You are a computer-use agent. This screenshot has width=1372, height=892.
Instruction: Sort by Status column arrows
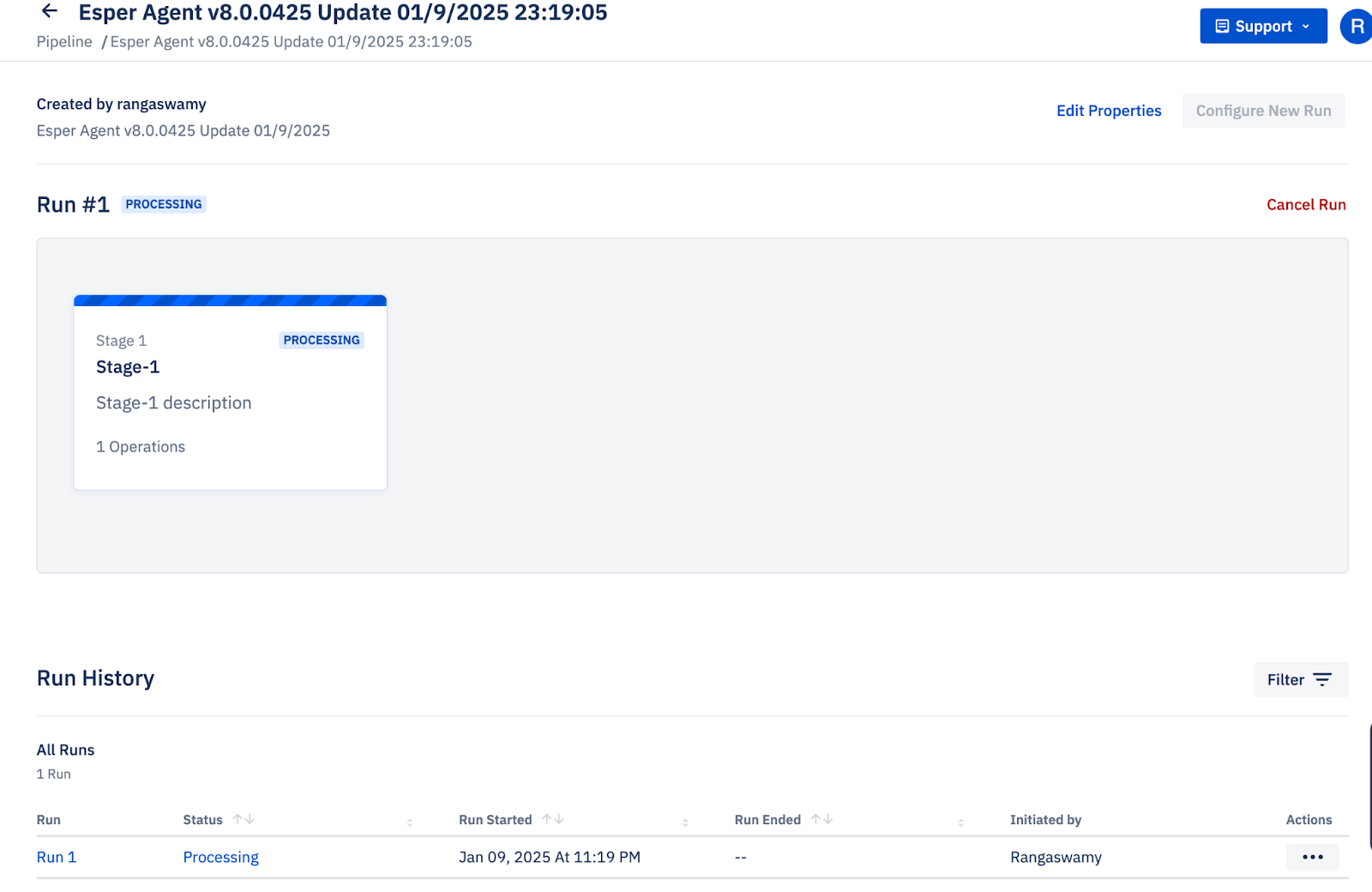click(x=244, y=819)
